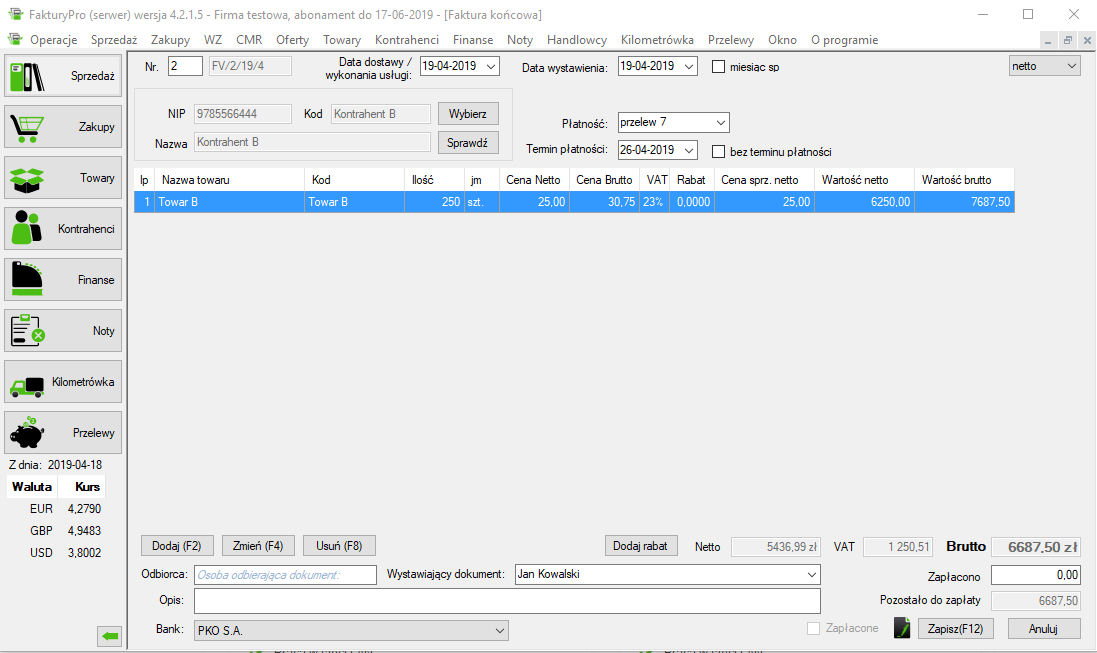This screenshot has height=653, width=1097.
Task: Click the Zapisz(F12) save button
Action: [955, 629]
